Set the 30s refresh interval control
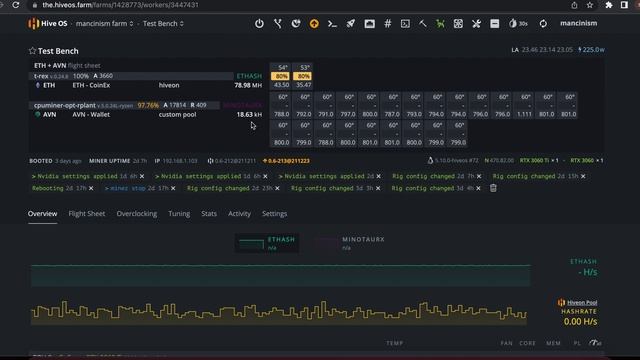The image size is (640, 360). 518,24
